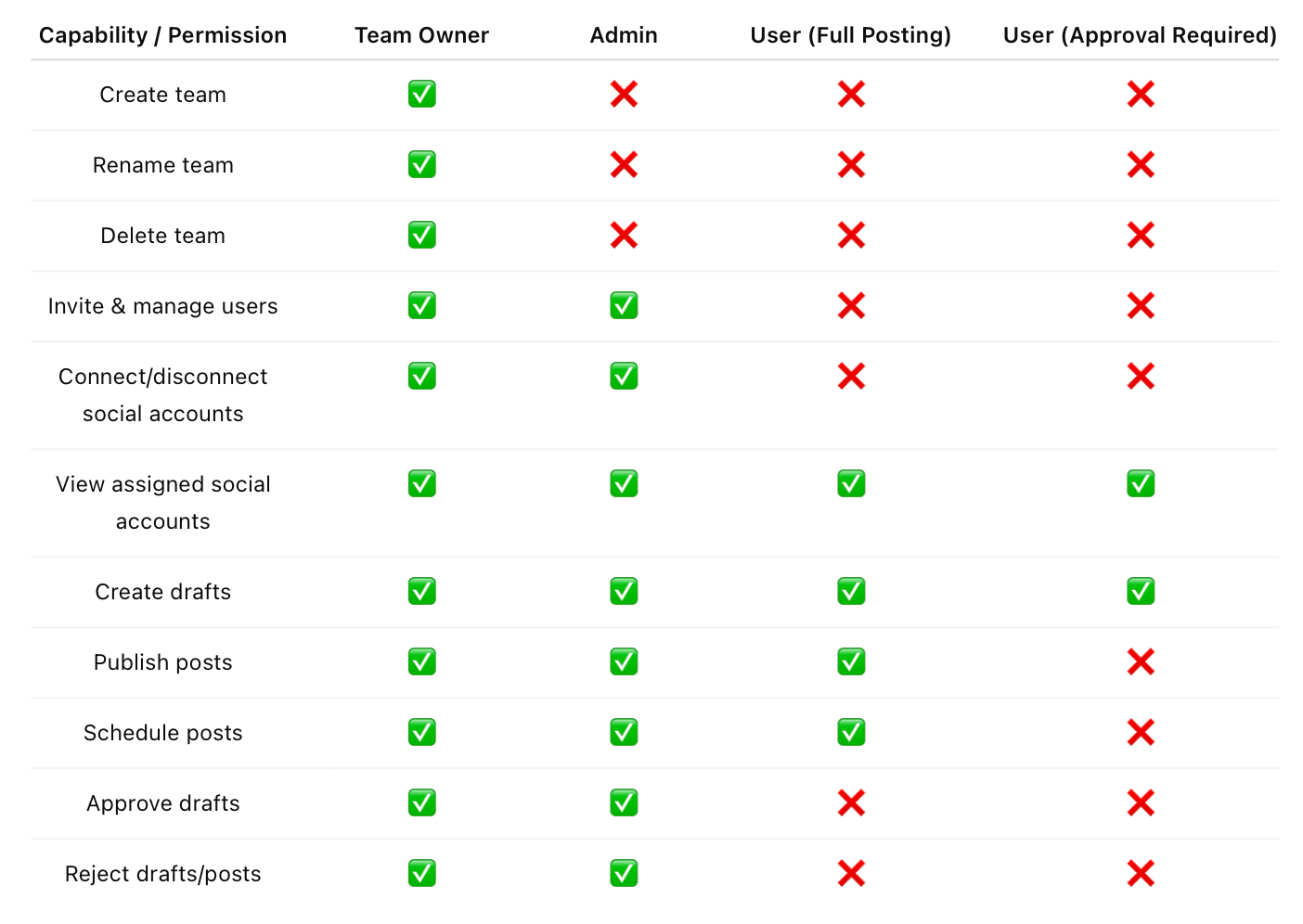Click the User (Full Posting) column header

(851, 35)
